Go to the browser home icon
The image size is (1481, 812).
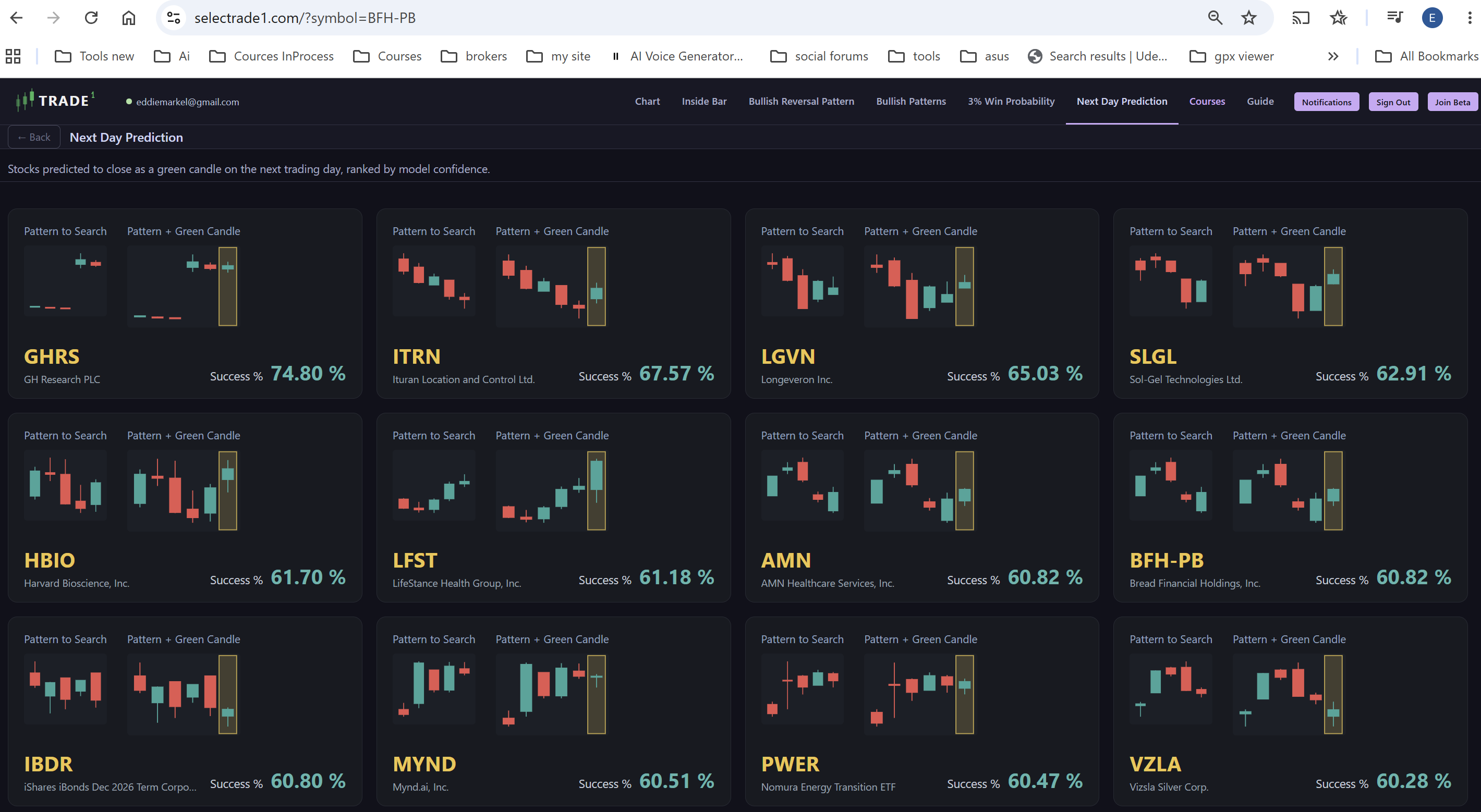[x=129, y=18]
